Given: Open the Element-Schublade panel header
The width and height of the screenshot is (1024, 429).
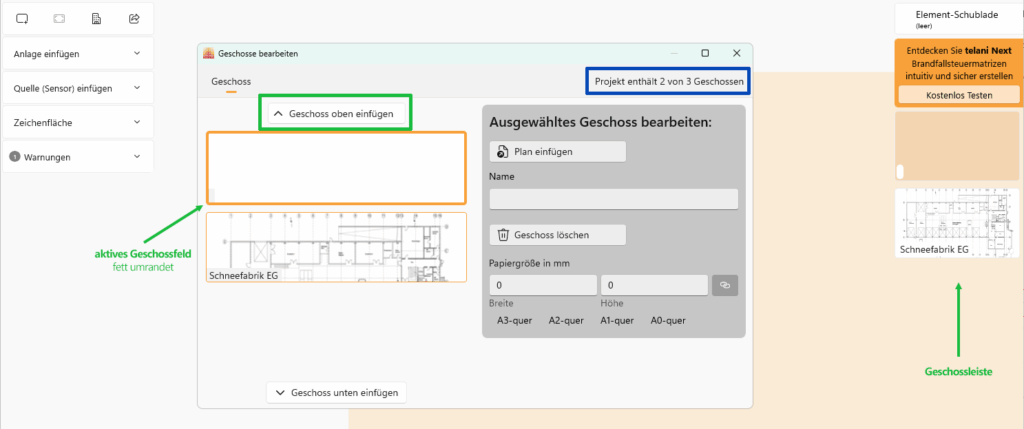Looking at the screenshot, I should (x=957, y=18).
